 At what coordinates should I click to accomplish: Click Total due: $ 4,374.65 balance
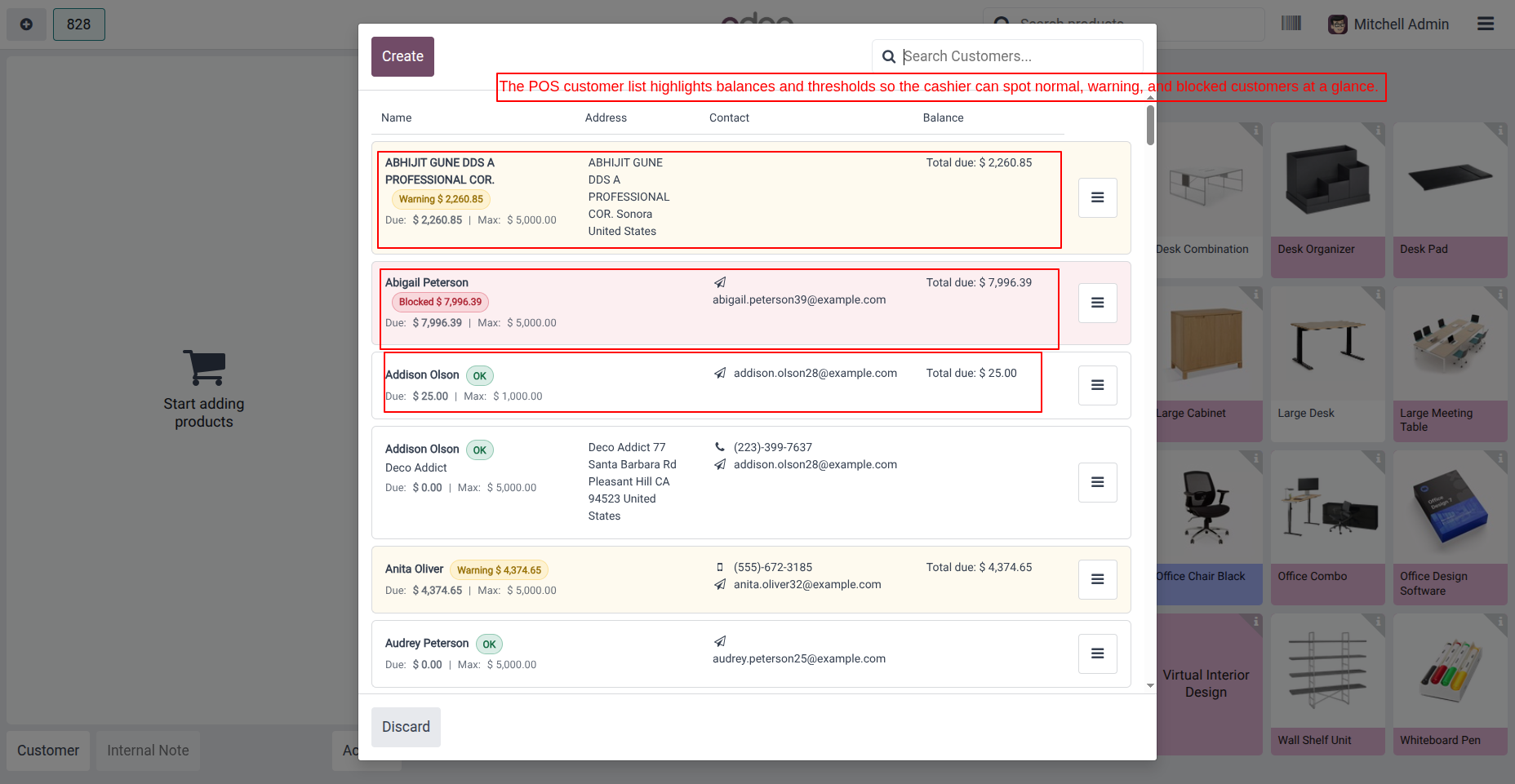click(x=979, y=567)
